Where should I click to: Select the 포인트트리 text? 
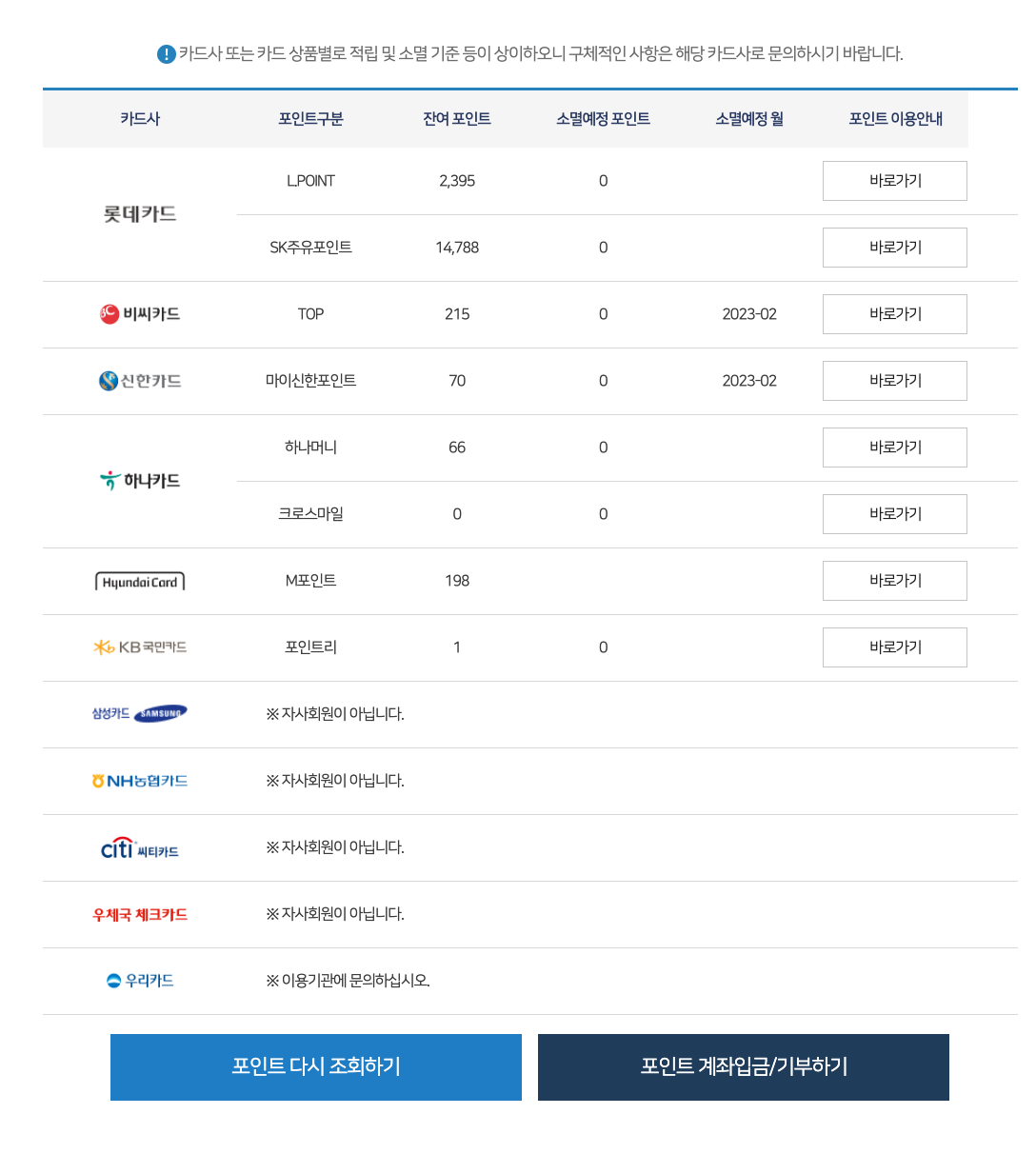coord(310,647)
